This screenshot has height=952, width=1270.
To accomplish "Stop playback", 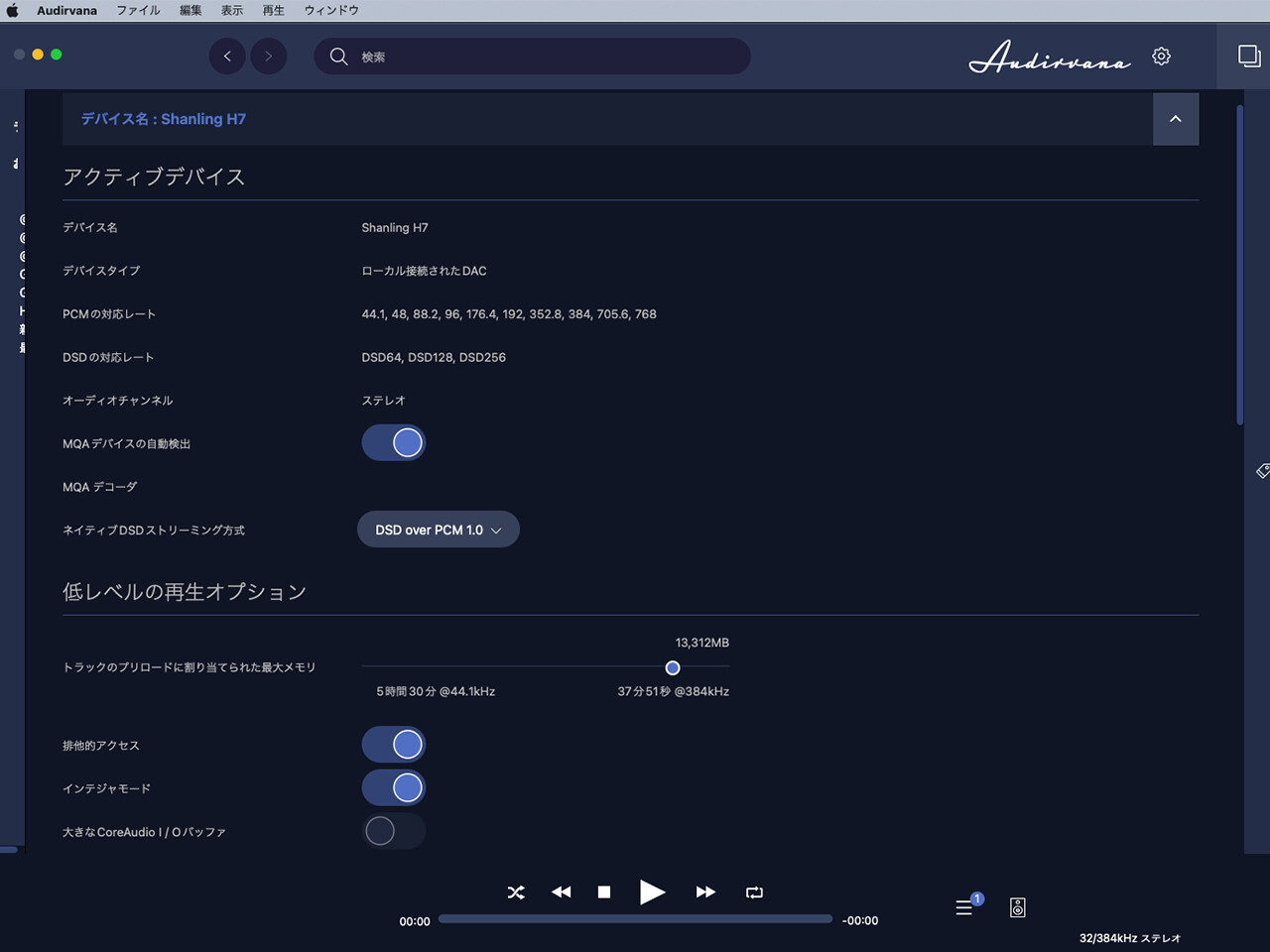I will coord(604,892).
